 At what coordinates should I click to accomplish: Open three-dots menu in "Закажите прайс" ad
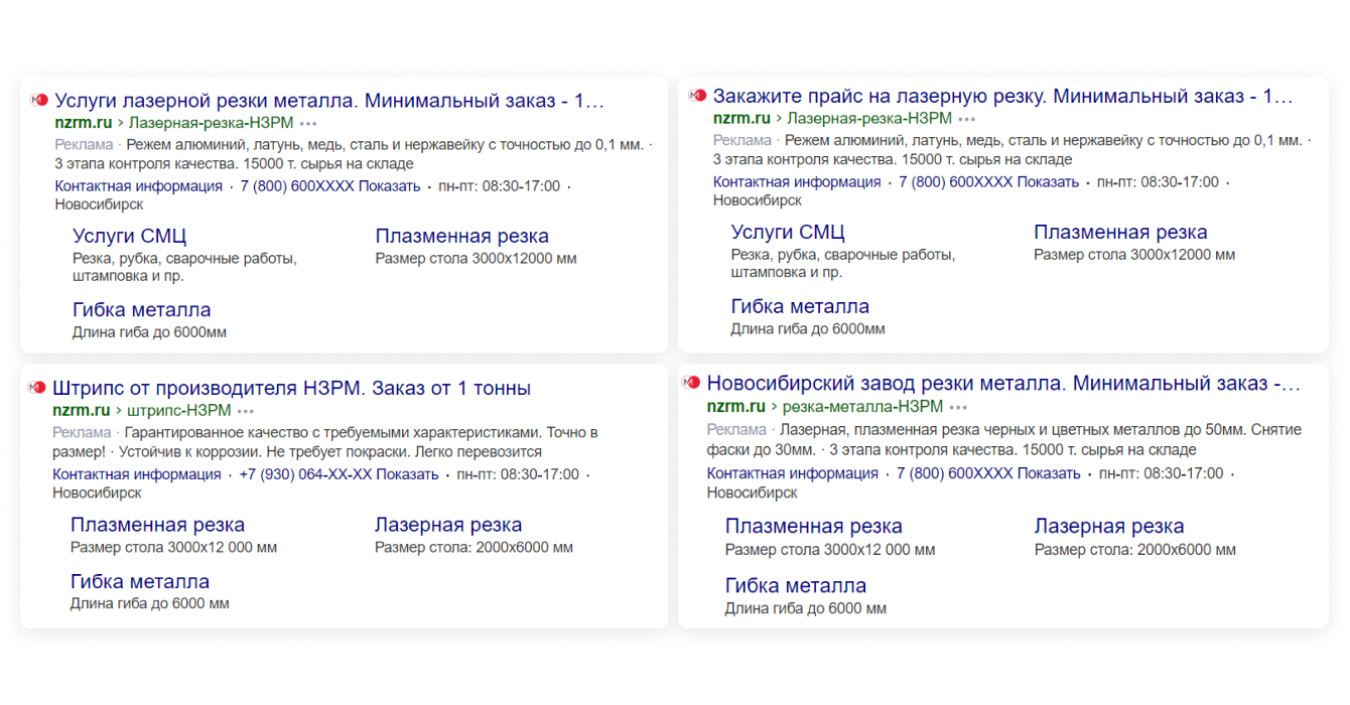click(965, 119)
